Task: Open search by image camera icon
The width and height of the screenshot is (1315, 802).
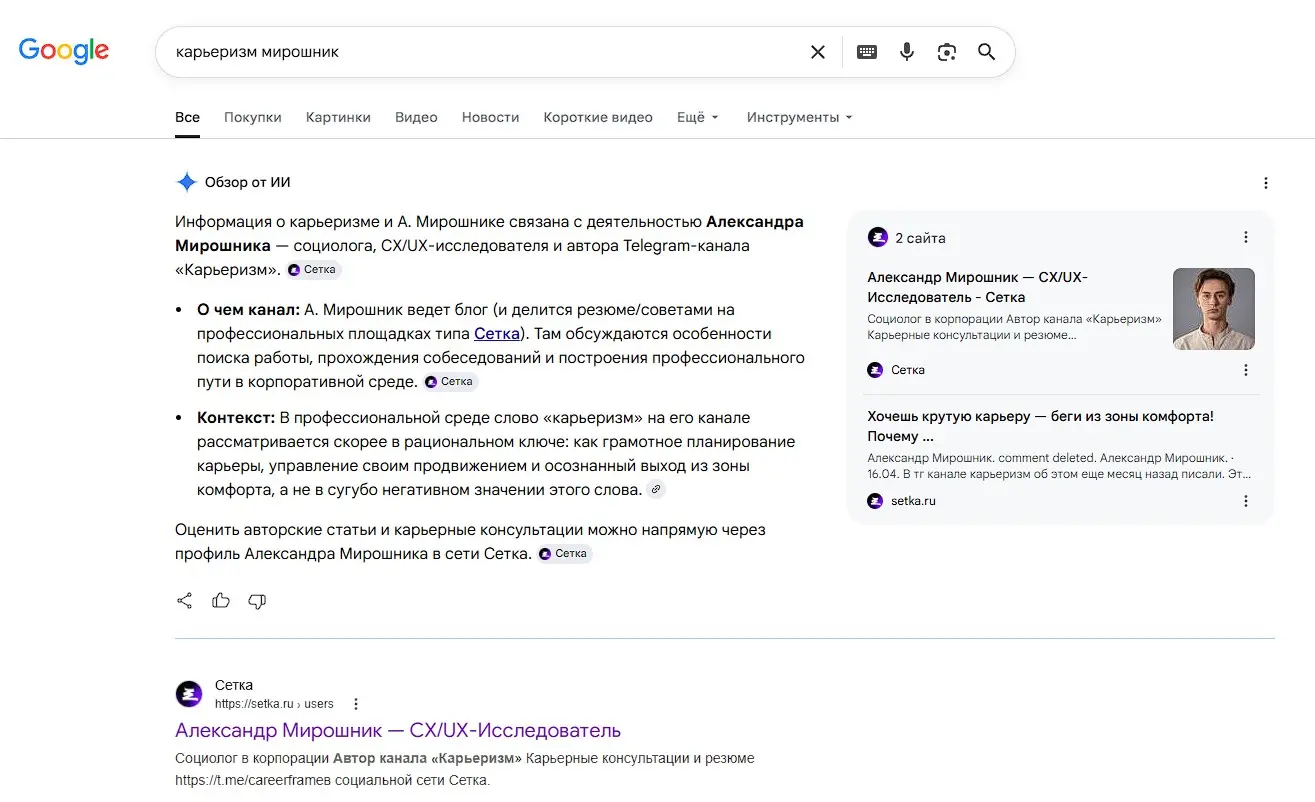Action: coord(947,52)
